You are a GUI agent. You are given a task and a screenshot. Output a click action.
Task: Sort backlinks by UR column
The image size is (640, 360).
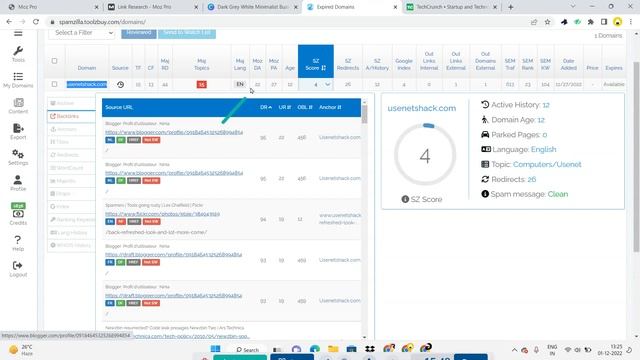tap(284, 107)
